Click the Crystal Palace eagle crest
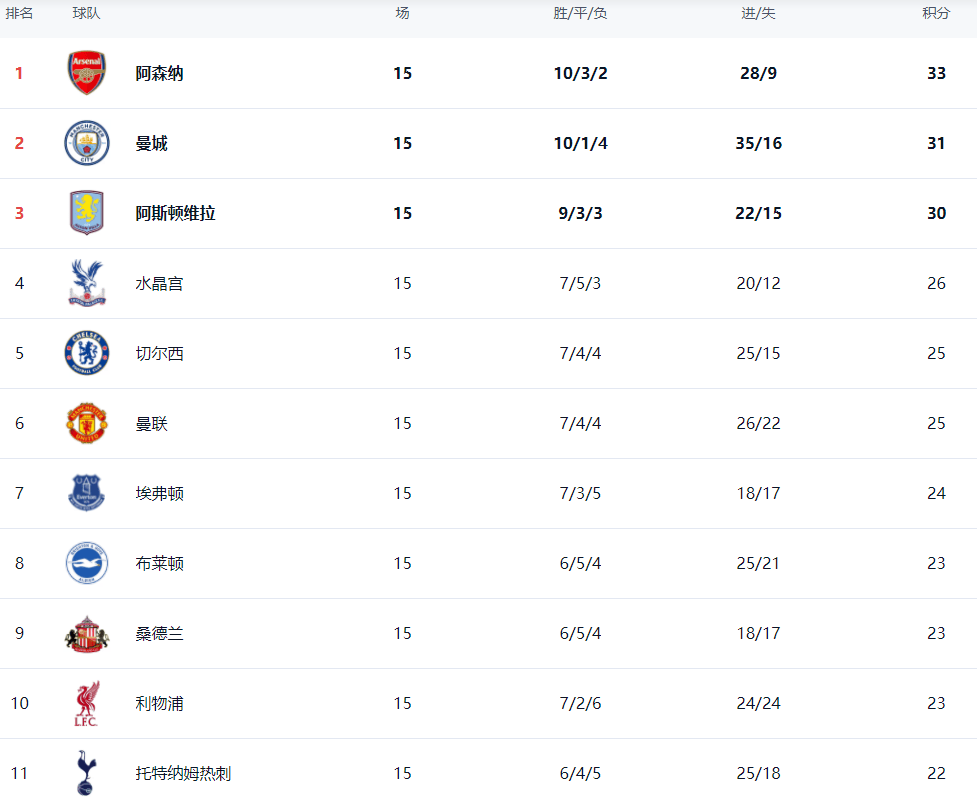 [x=86, y=283]
